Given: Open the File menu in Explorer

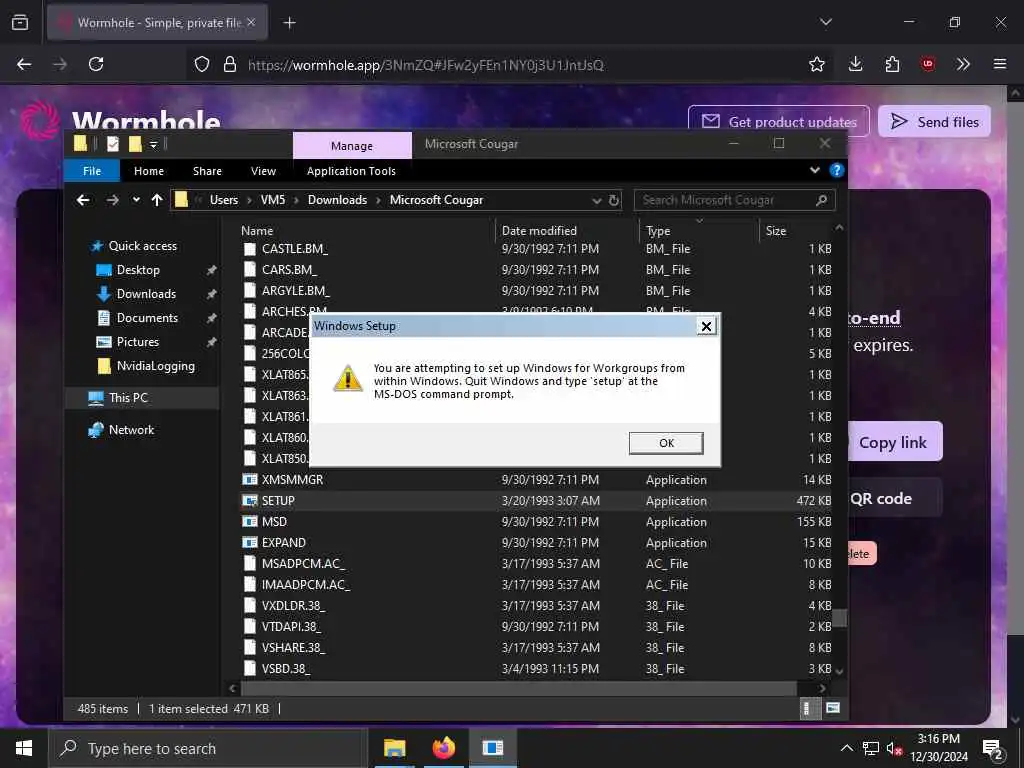Looking at the screenshot, I should tap(92, 171).
